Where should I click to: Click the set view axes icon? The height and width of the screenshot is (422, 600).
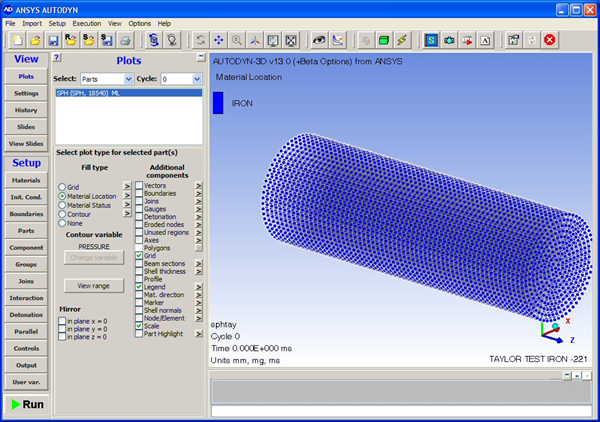coord(255,40)
